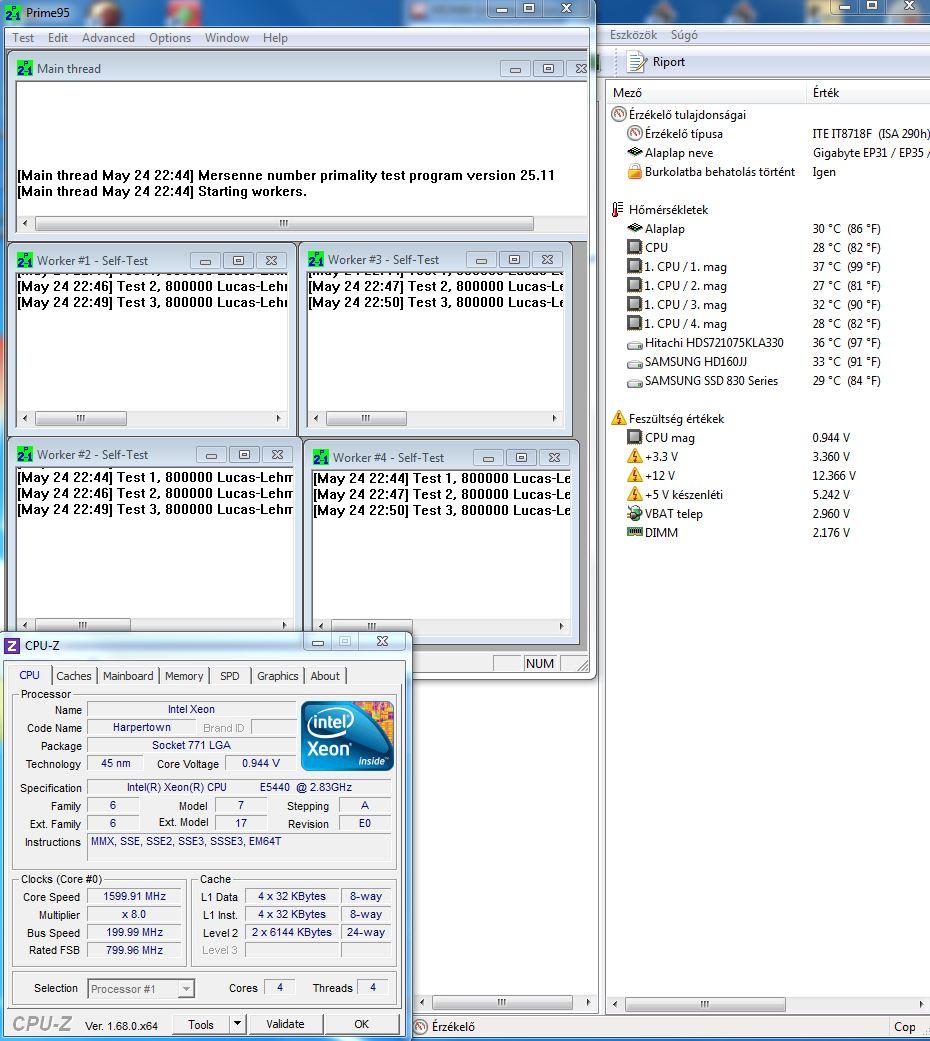
Task: Switch to the SPD tab in CPU-Z
Action: click(230, 676)
